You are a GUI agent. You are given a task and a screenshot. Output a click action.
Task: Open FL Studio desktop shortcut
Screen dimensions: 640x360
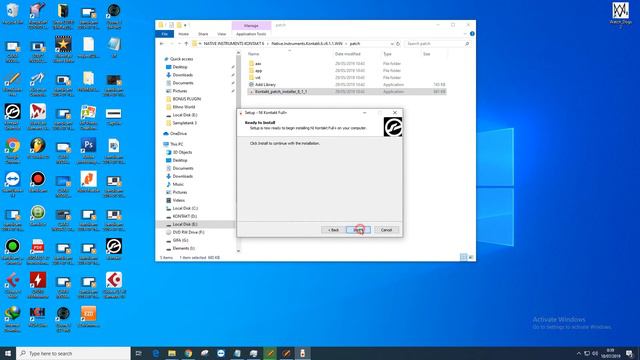tap(38, 149)
